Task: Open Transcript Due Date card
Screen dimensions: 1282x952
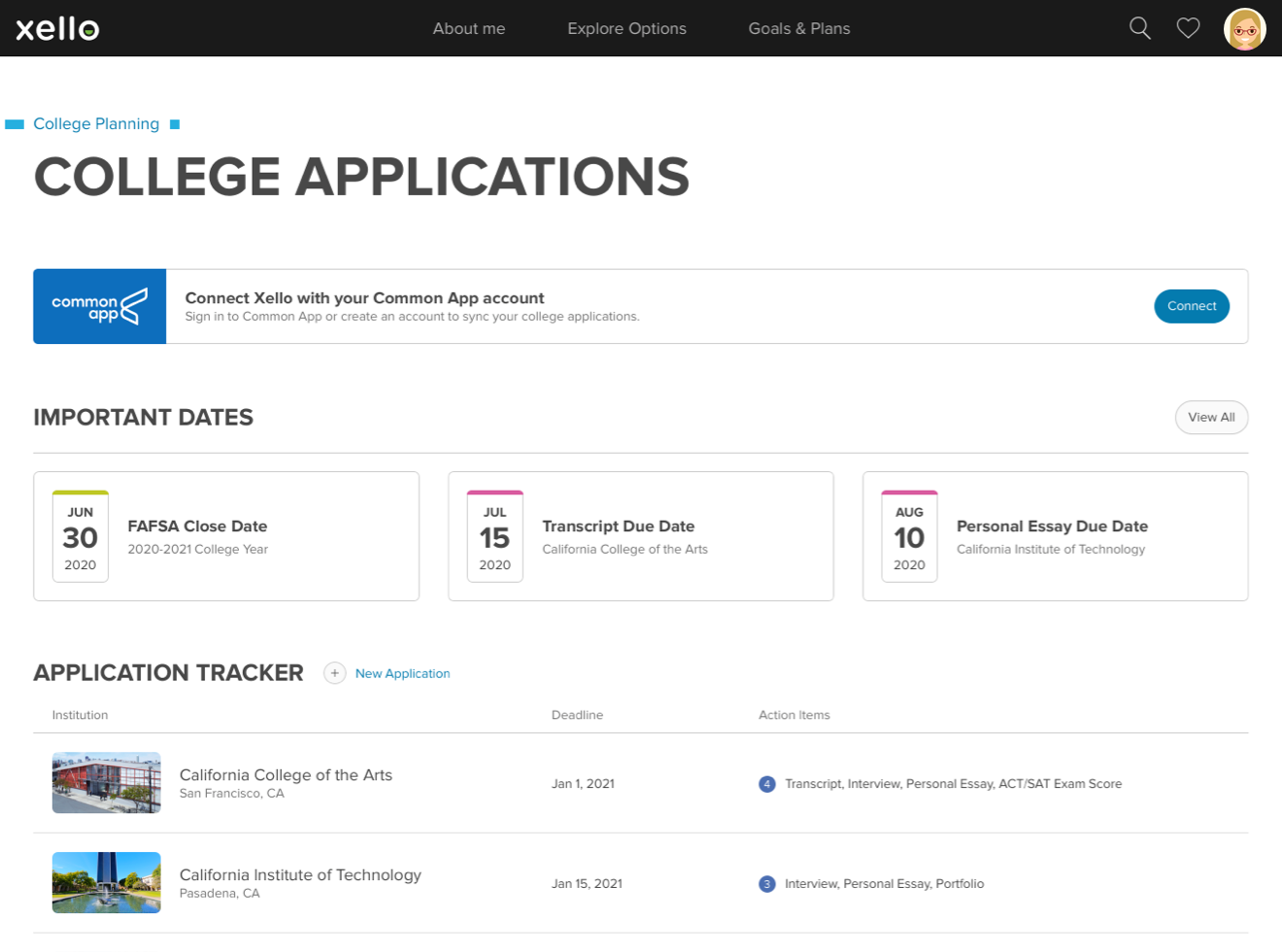Action: click(x=641, y=536)
